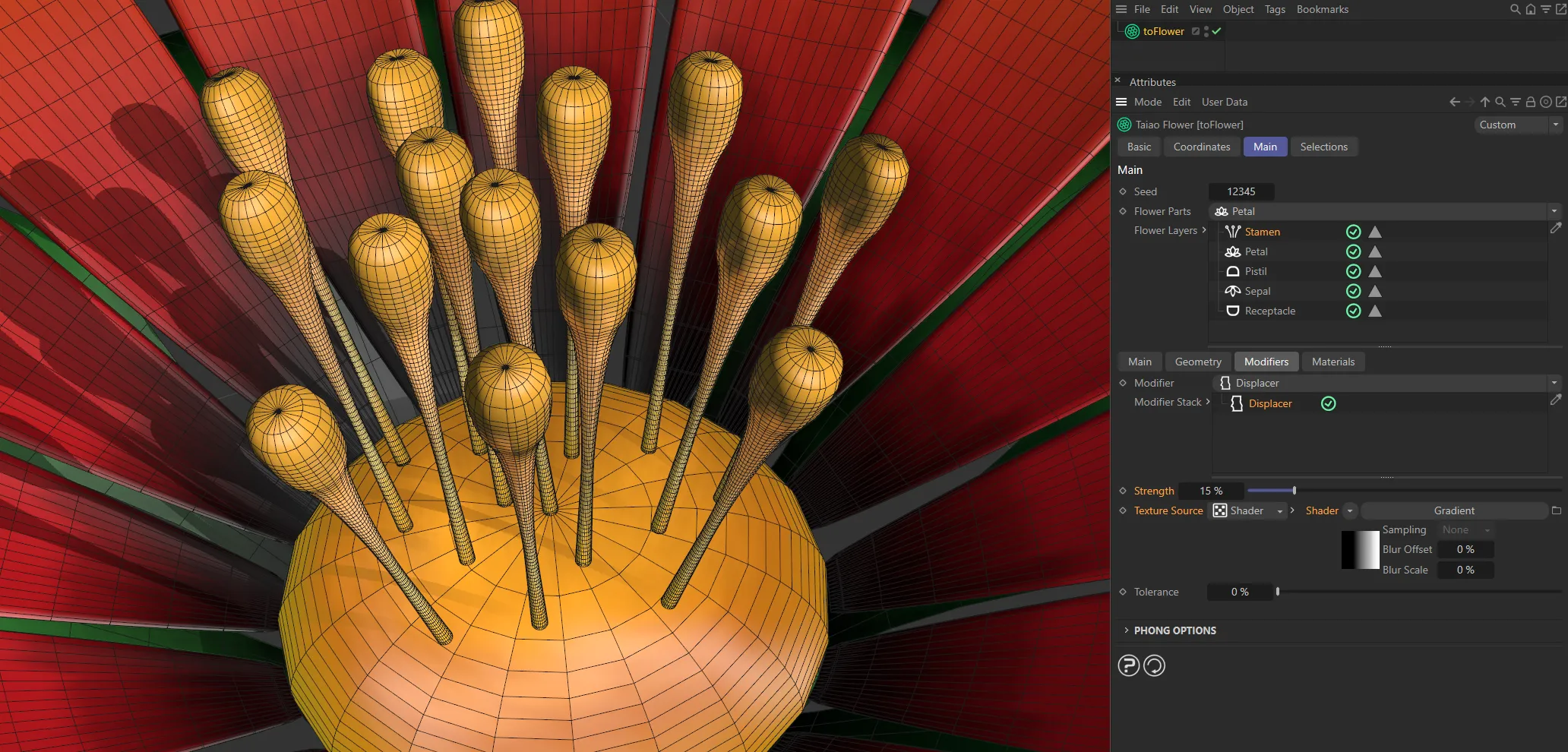Click the Receptacle cup icon

1232,311
